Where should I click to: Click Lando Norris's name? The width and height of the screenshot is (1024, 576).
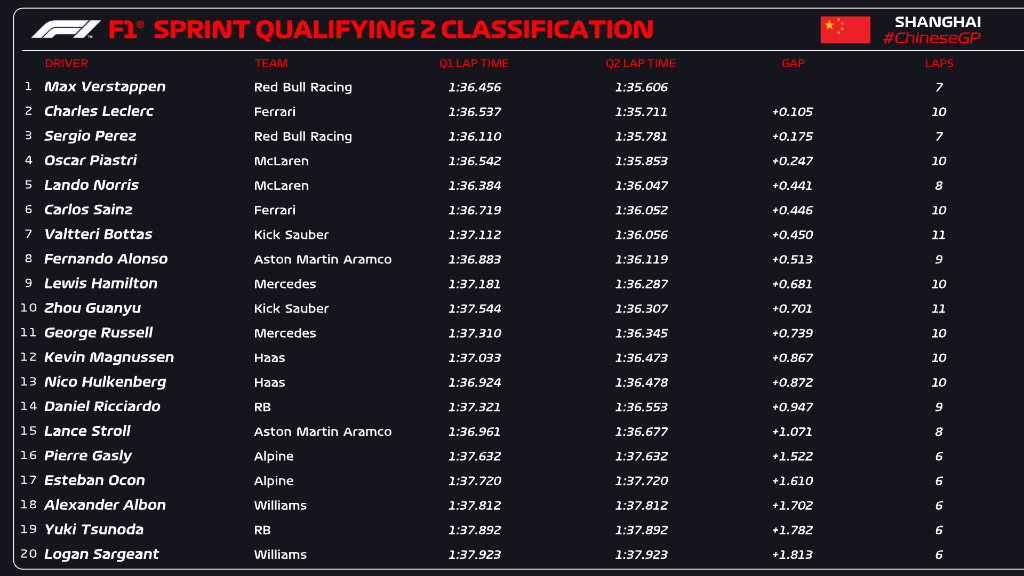coord(92,185)
